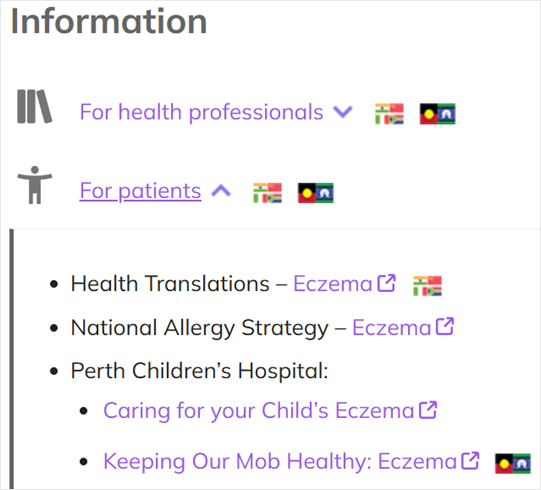Click external link icon after Caring for your Child's Eczema
541x490 pixels.
(428, 410)
